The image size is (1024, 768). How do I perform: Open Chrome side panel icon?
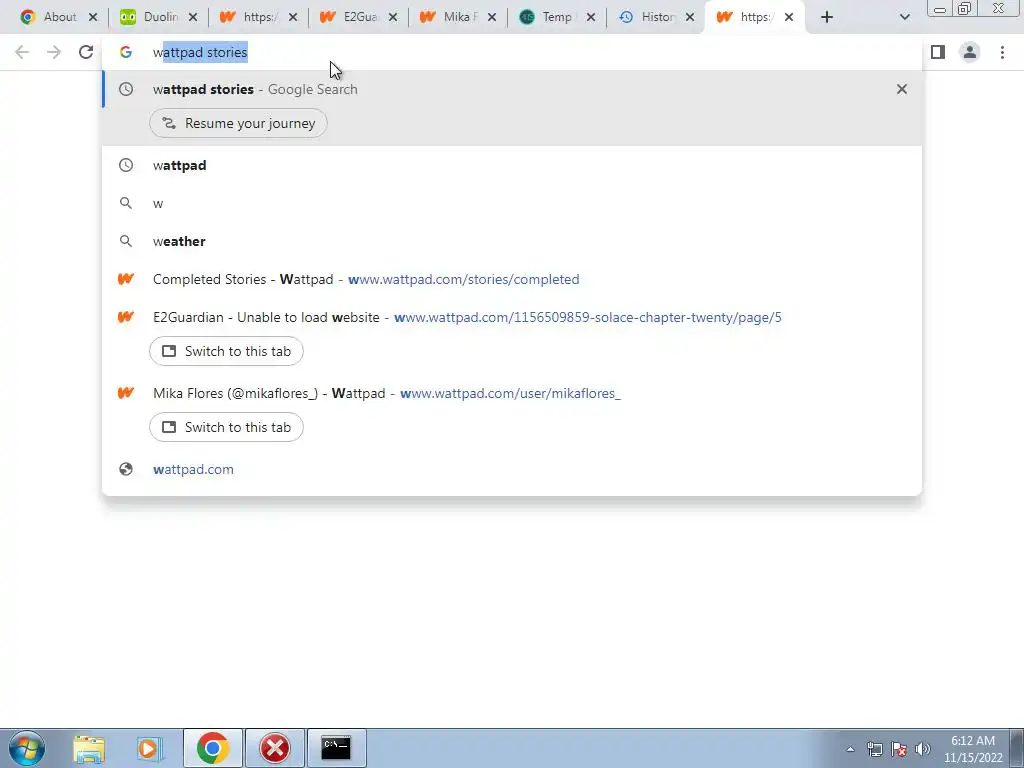938,52
